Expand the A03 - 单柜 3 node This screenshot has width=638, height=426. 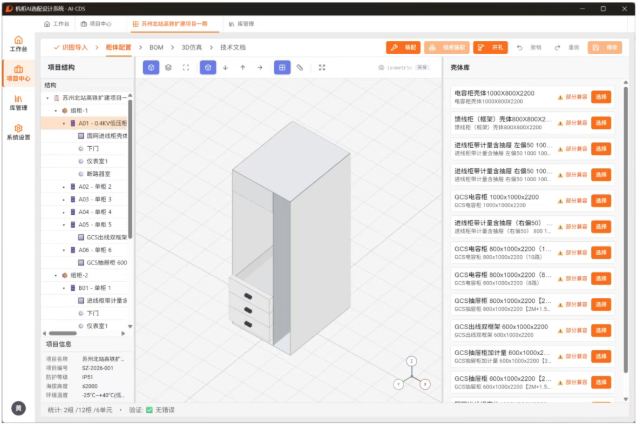(x=64, y=199)
